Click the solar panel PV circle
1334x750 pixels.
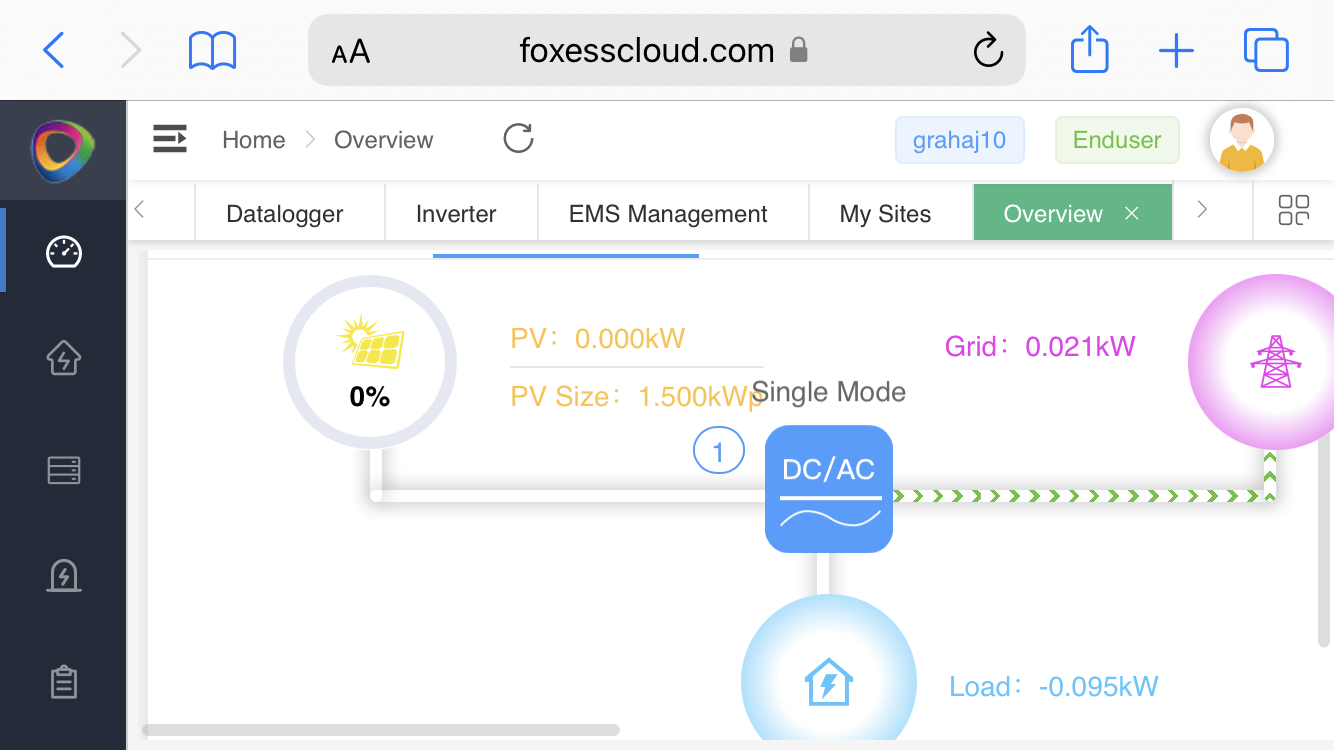click(x=370, y=362)
